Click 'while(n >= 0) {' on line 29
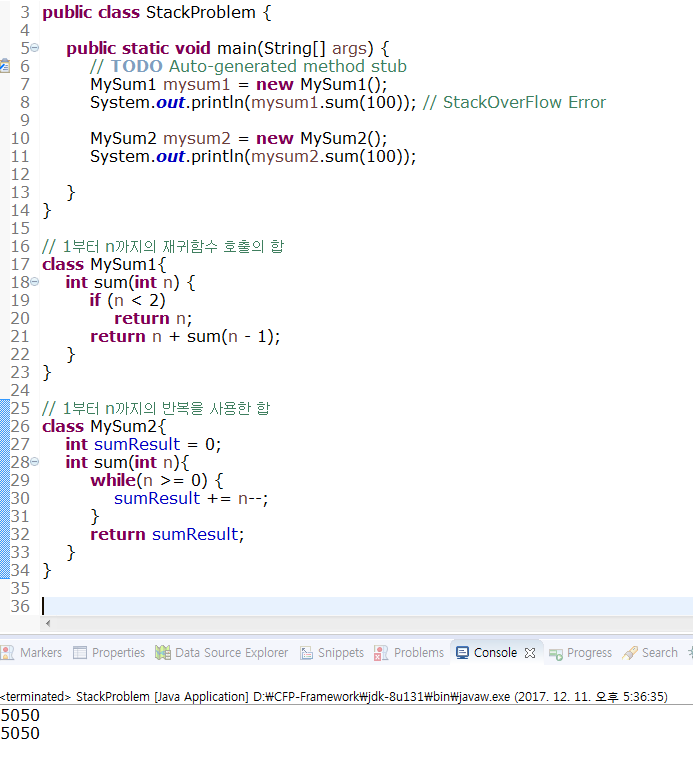 (157, 480)
